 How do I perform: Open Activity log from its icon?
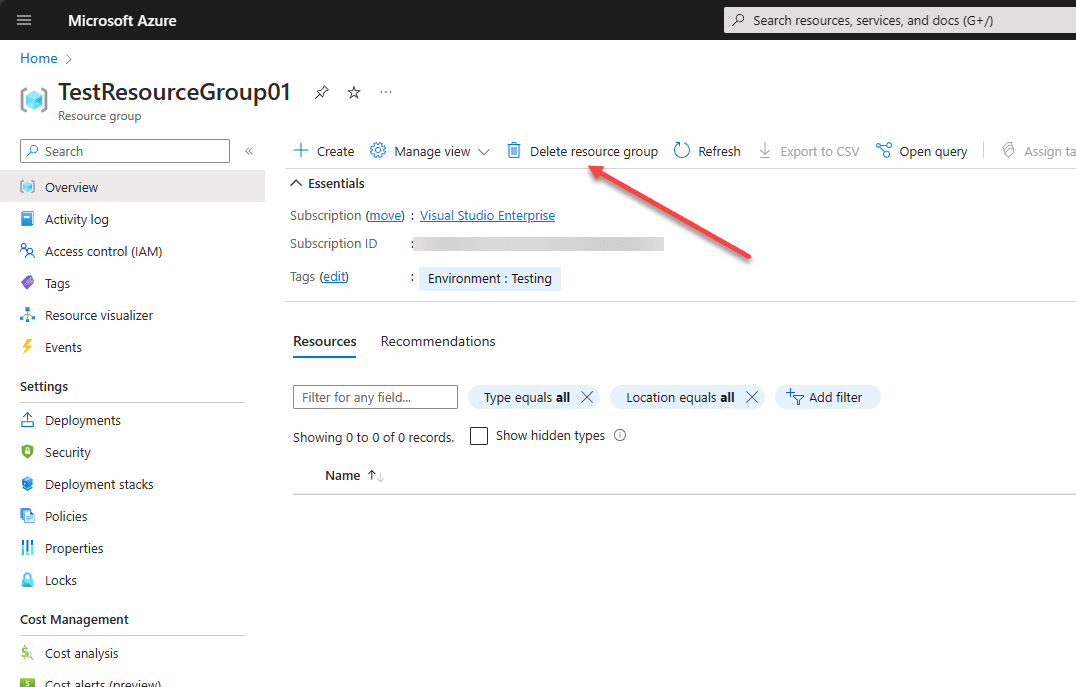coord(27,219)
